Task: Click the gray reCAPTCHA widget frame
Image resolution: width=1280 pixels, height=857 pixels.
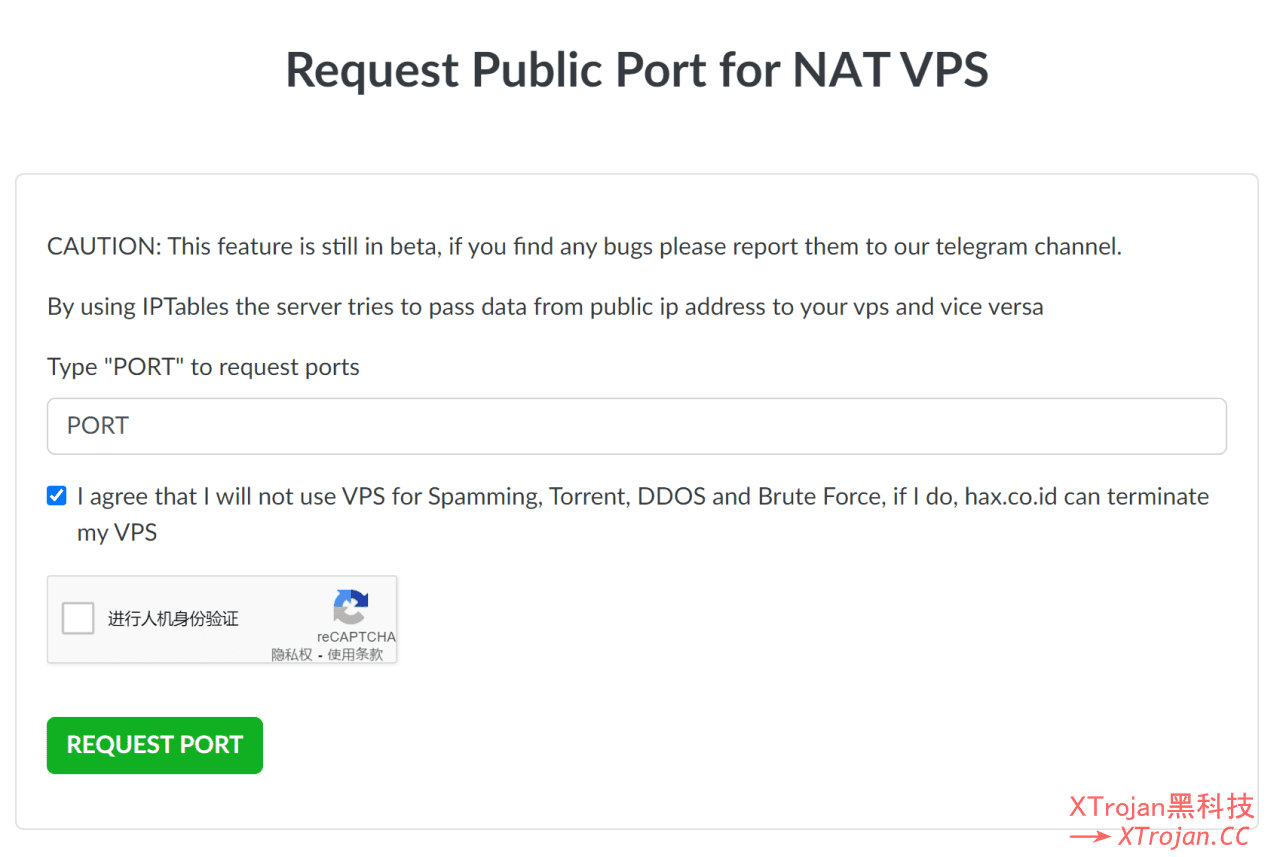Action: click(222, 620)
